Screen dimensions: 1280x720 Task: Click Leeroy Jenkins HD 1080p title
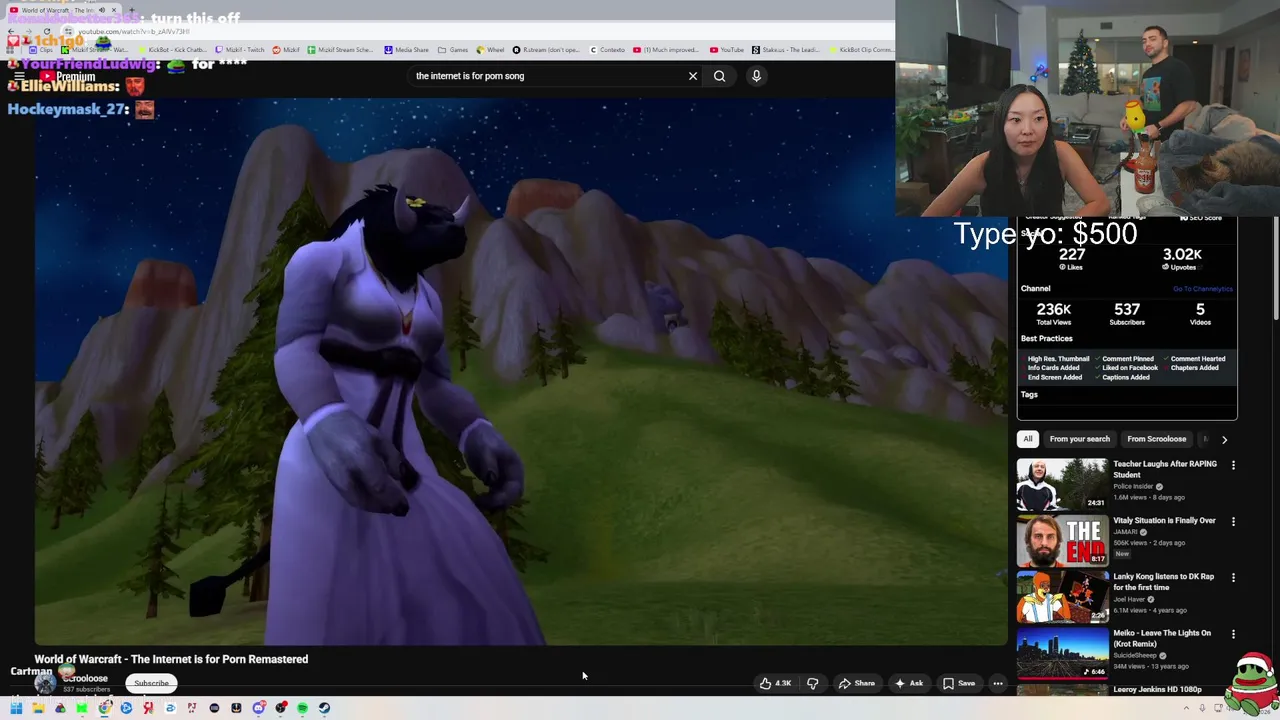1157,689
